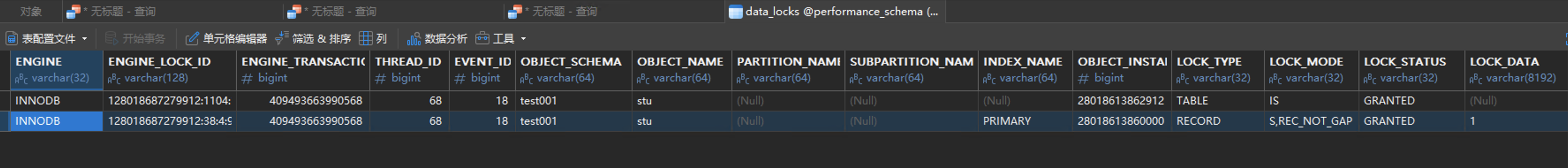Expand the tools dropdown arrow
The image size is (1568, 168).
(523, 39)
